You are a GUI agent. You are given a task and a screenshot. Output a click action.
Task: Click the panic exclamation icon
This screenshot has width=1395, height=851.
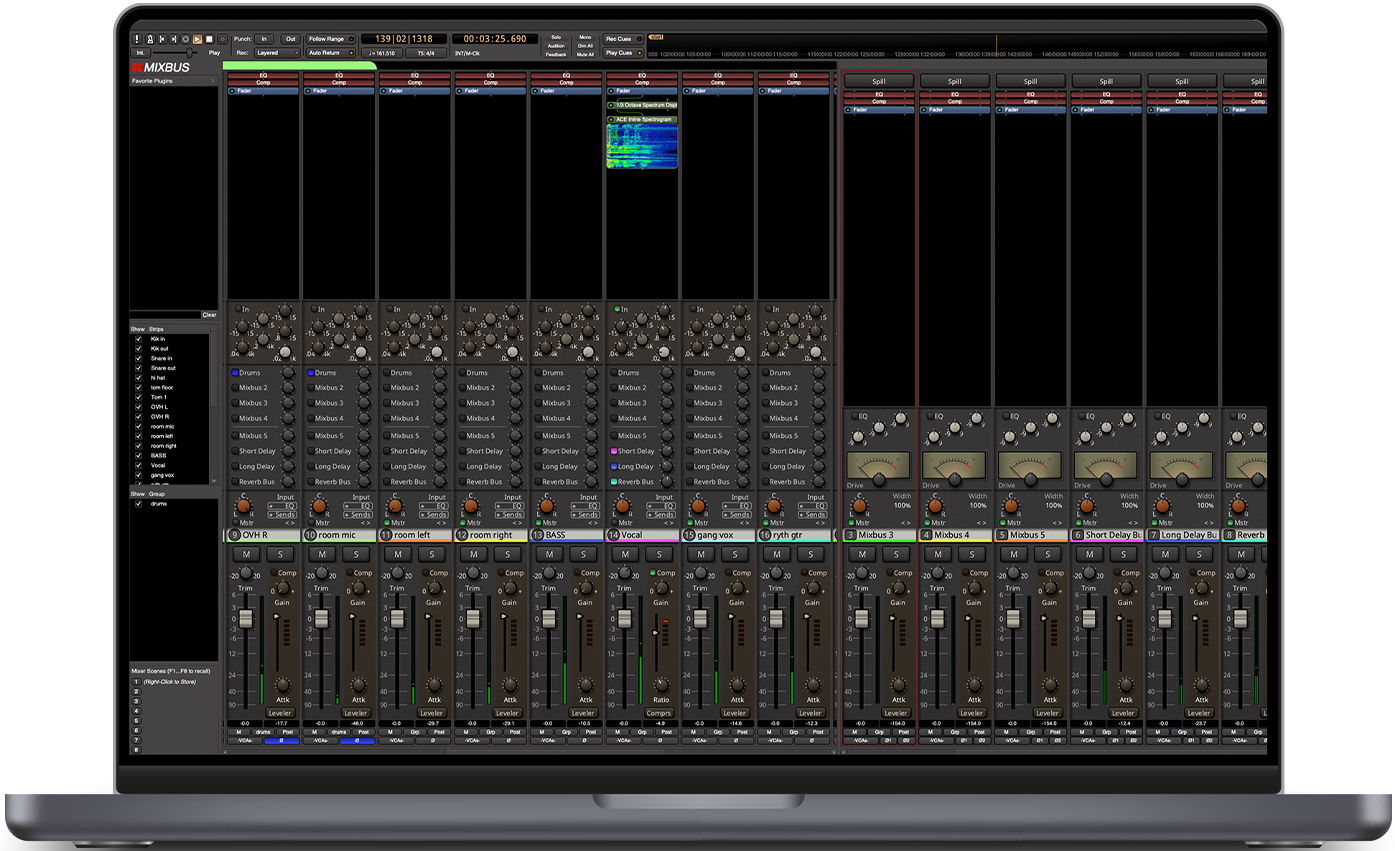click(x=137, y=39)
